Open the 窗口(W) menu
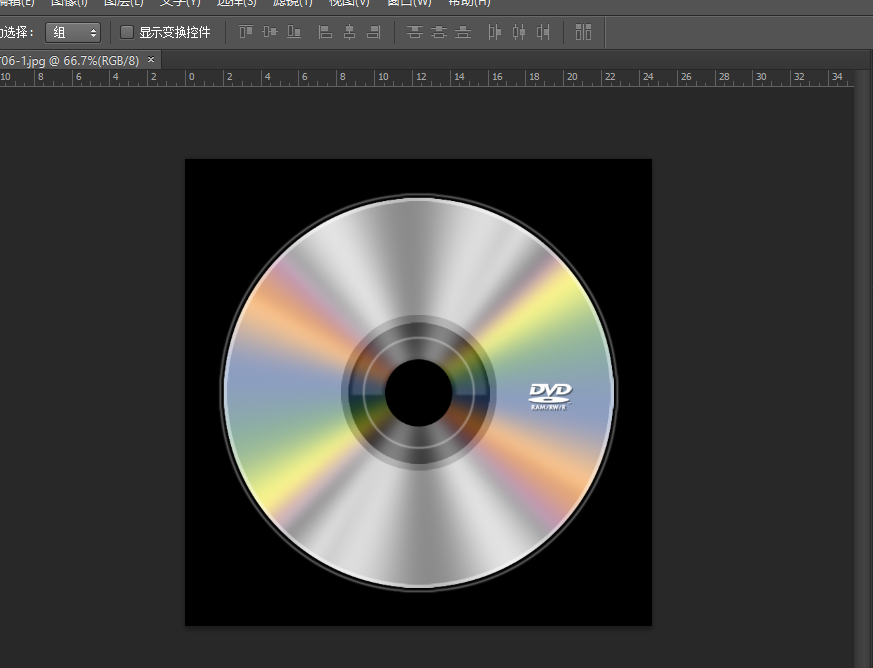Image resolution: width=873 pixels, height=668 pixels. [x=409, y=3]
